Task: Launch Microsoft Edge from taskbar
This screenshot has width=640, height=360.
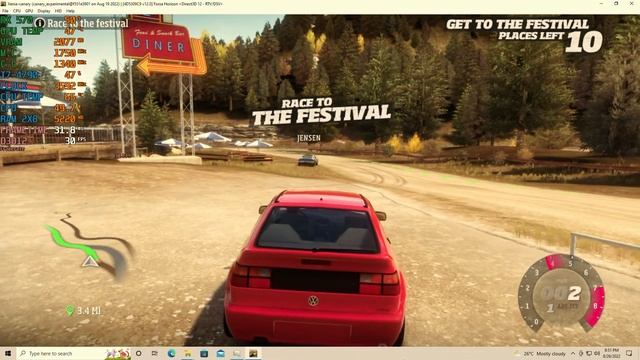Action: tap(171, 353)
